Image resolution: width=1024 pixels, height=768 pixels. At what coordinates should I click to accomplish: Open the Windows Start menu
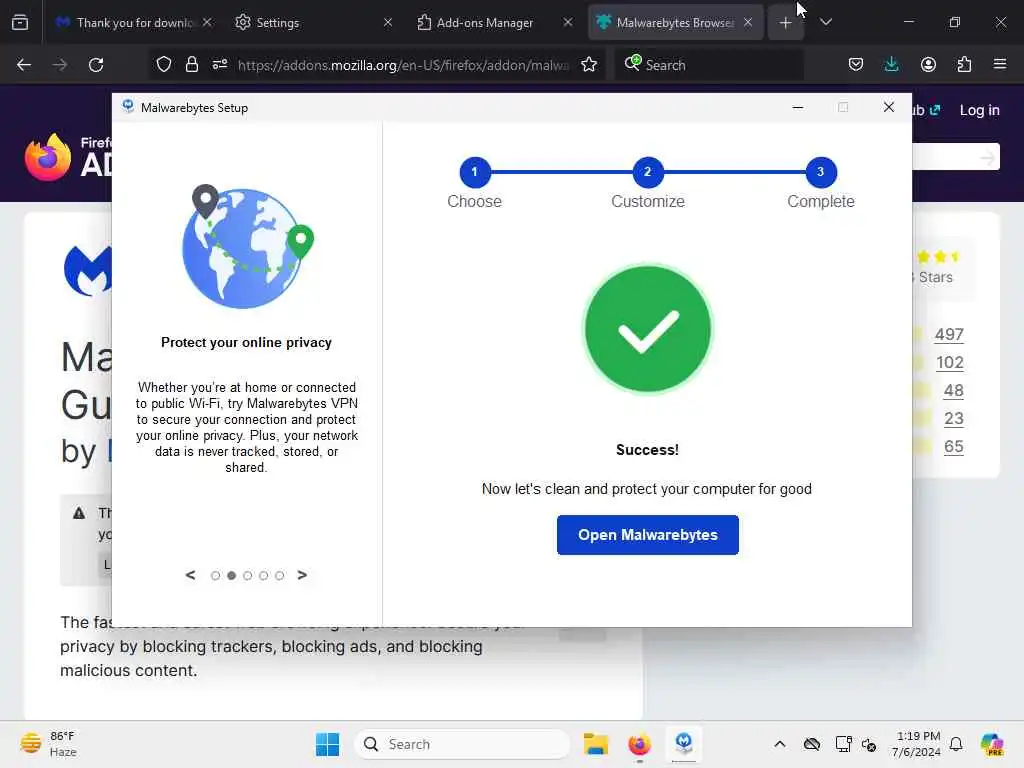click(x=327, y=744)
